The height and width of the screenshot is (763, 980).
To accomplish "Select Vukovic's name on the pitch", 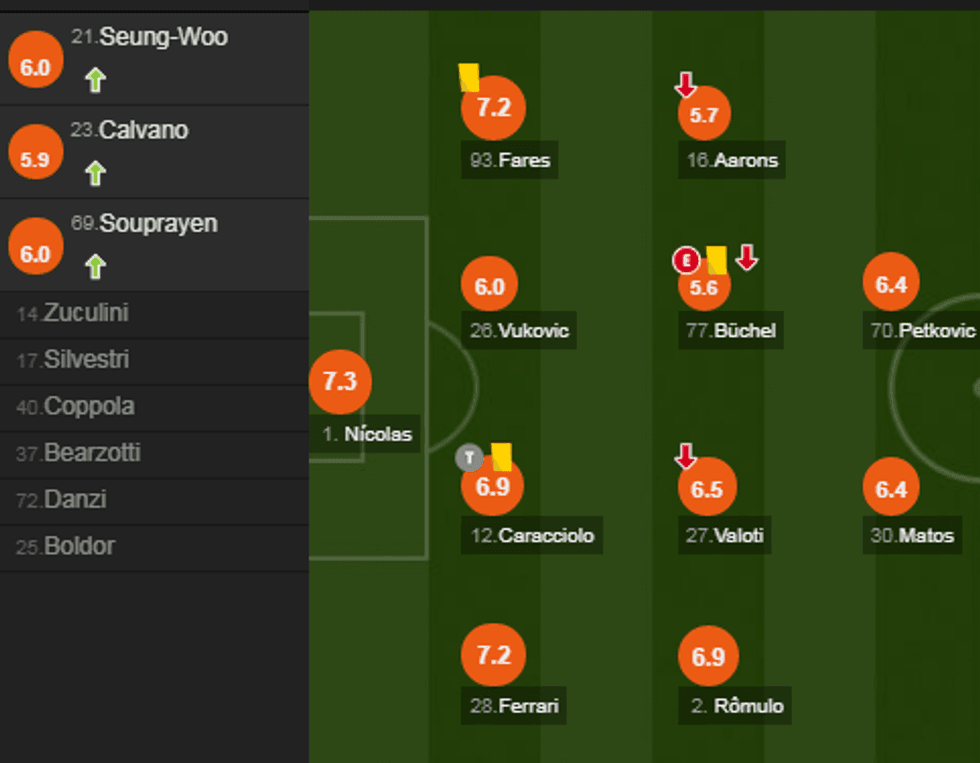I will click(x=522, y=330).
